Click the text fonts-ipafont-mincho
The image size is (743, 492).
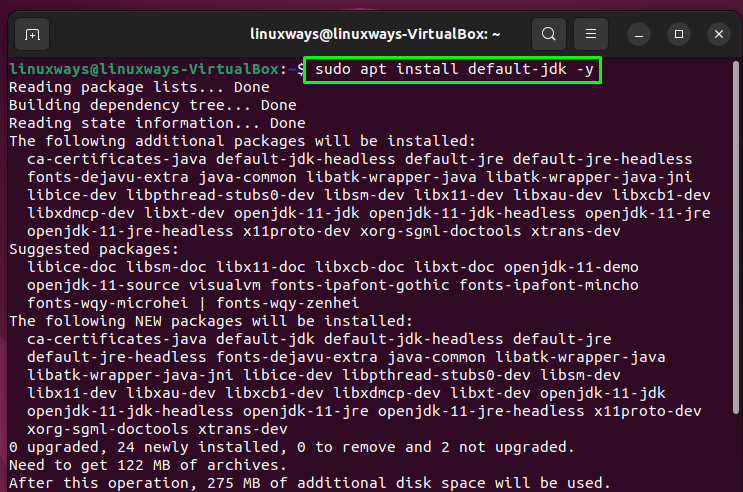point(549,285)
